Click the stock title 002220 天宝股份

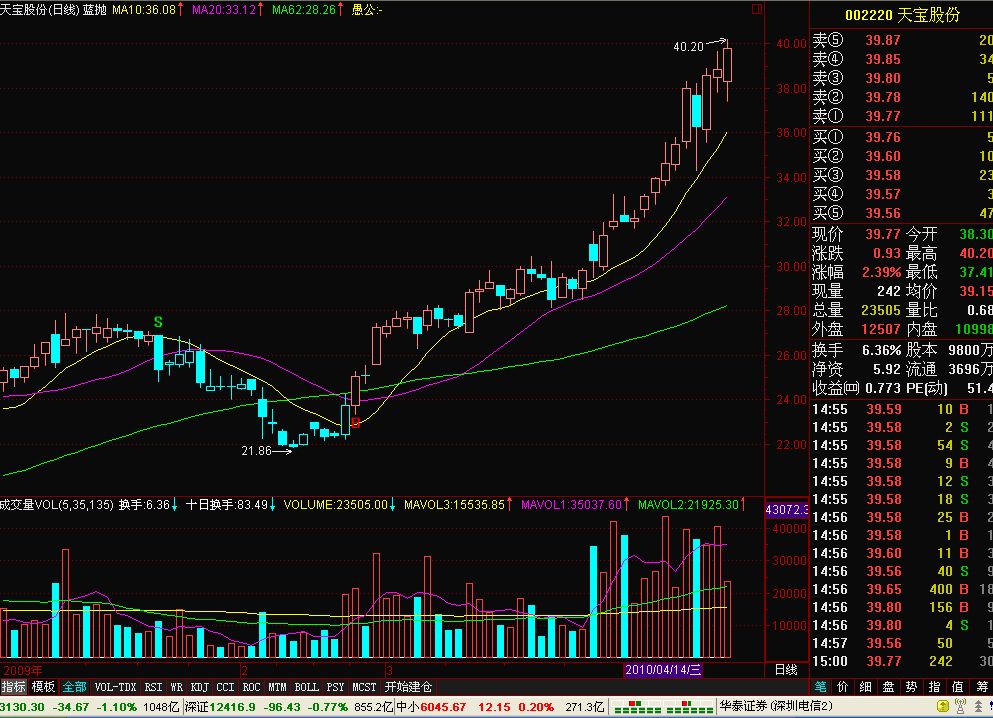[x=902, y=15]
